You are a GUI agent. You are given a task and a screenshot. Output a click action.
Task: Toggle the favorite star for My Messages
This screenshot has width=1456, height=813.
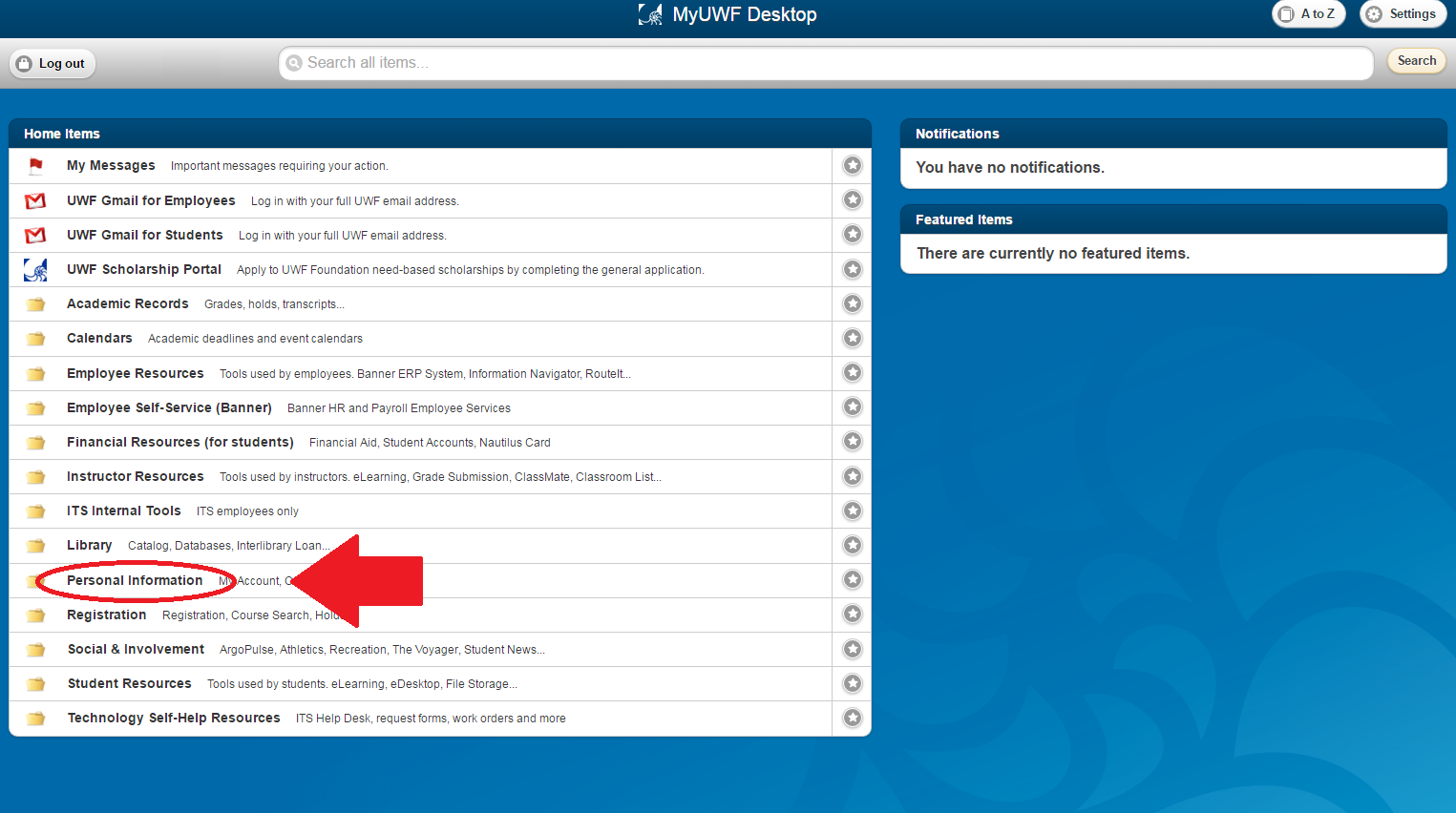click(x=853, y=165)
